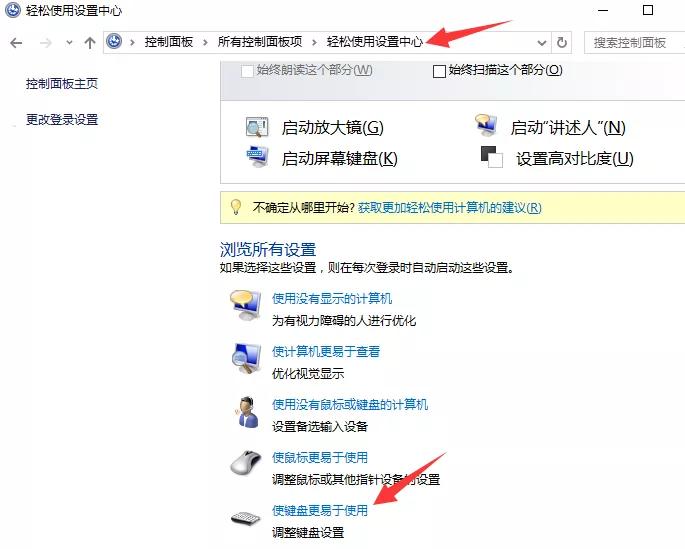Screen dimensions: 685x549
Task: Click the person icon for 使用没有鼠标或键盘的计算机
Action: (245, 411)
